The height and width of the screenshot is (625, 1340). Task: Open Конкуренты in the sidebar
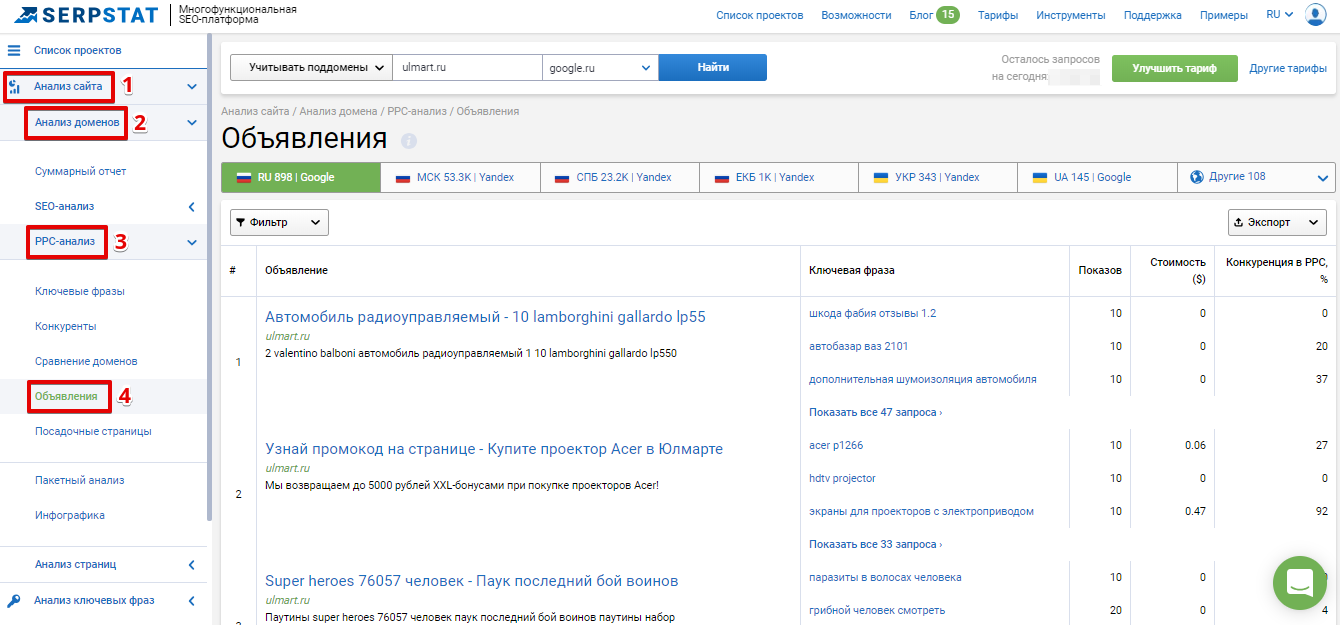click(66, 326)
